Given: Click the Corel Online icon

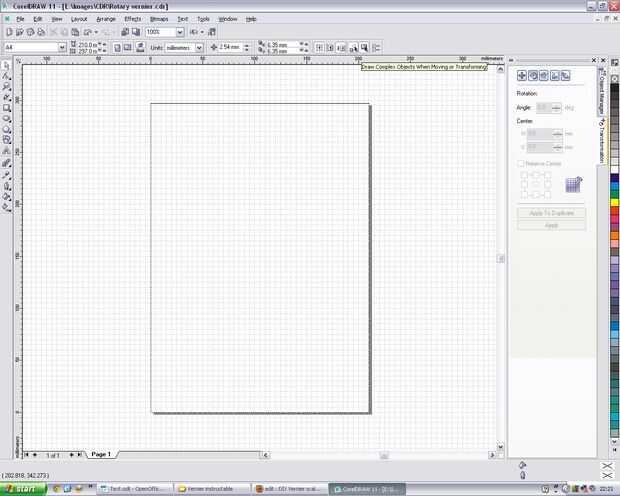Looking at the screenshot, I should [212, 32].
